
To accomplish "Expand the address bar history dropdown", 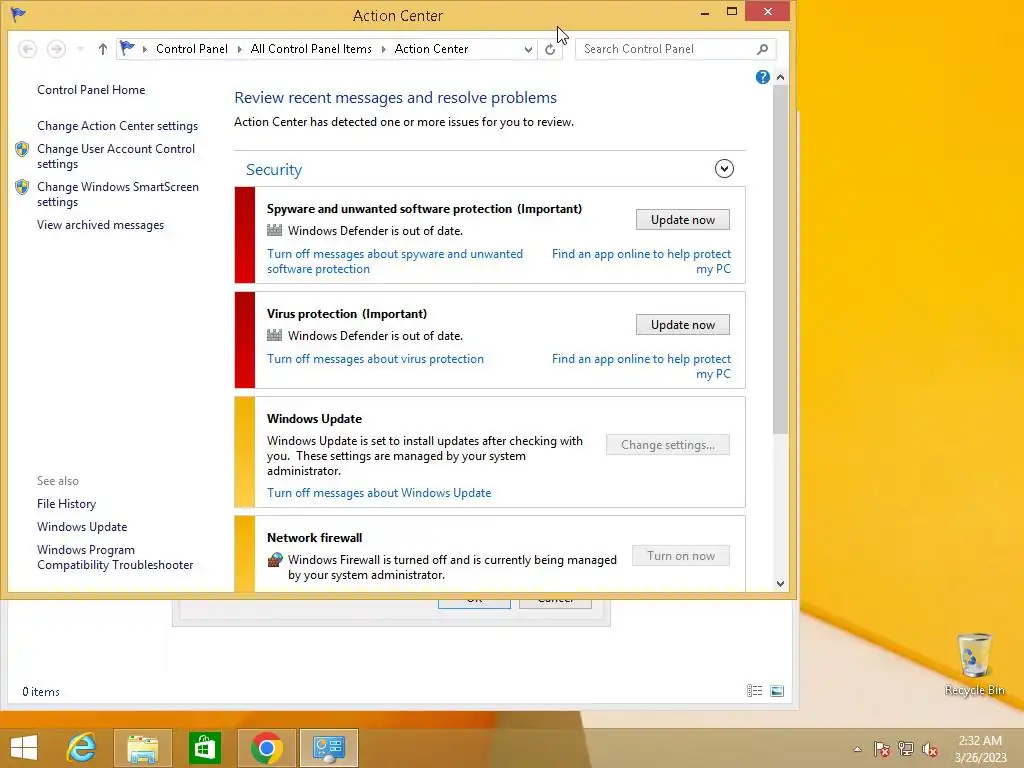I will click(x=528, y=49).
